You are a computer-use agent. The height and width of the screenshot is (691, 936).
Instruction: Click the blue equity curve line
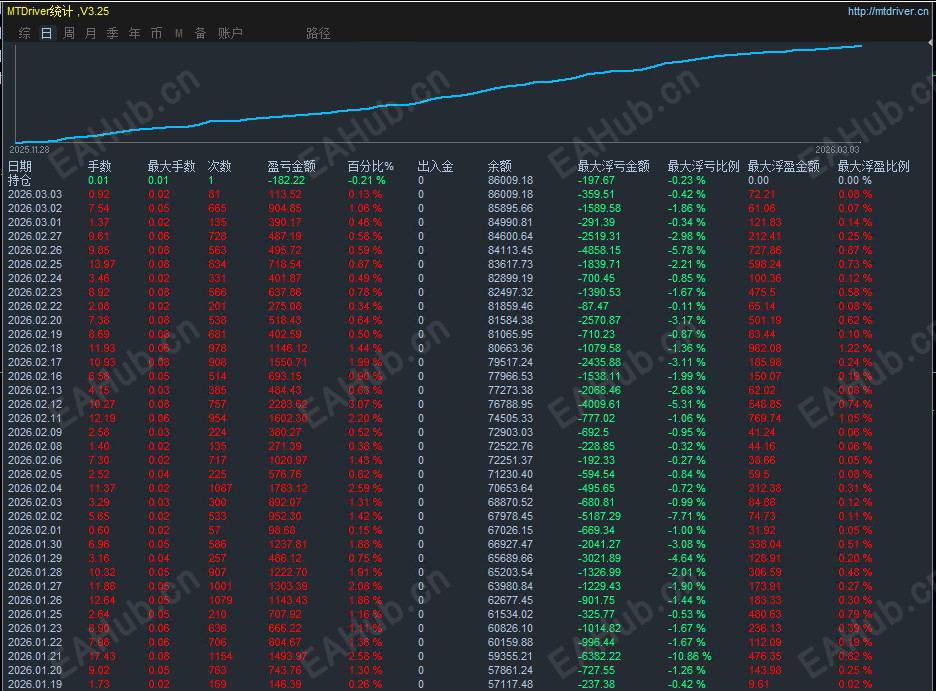click(x=439, y=99)
